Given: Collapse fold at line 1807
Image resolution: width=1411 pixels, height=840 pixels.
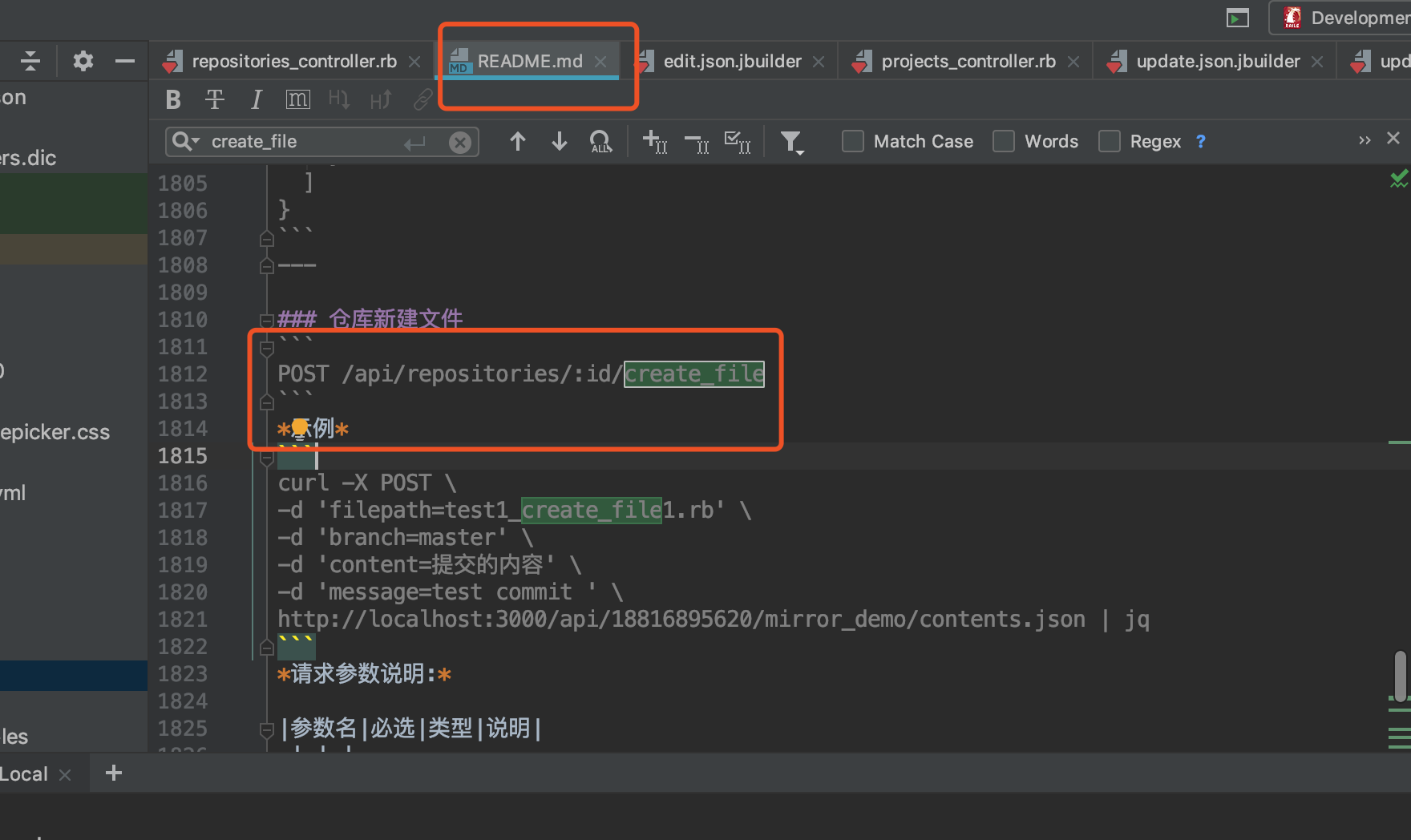Looking at the screenshot, I should (267, 239).
